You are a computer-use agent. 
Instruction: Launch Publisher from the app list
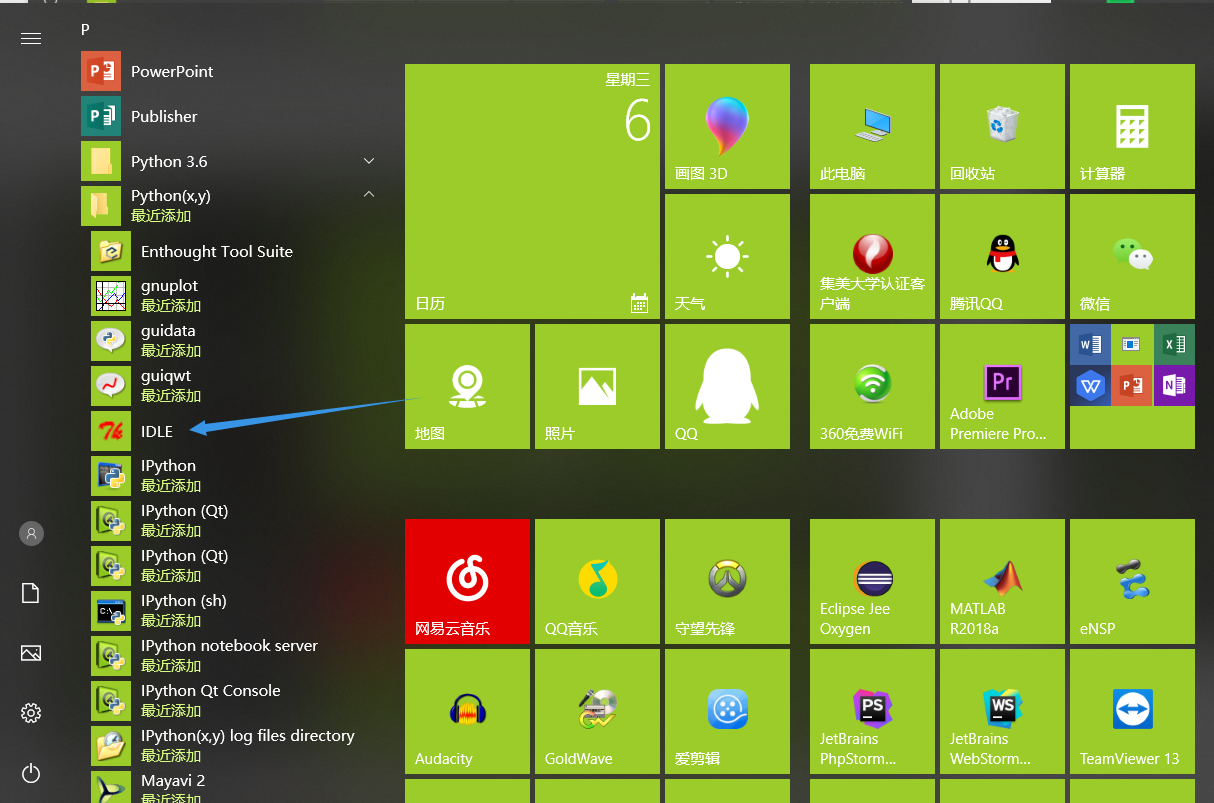click(x=230, y=116)
